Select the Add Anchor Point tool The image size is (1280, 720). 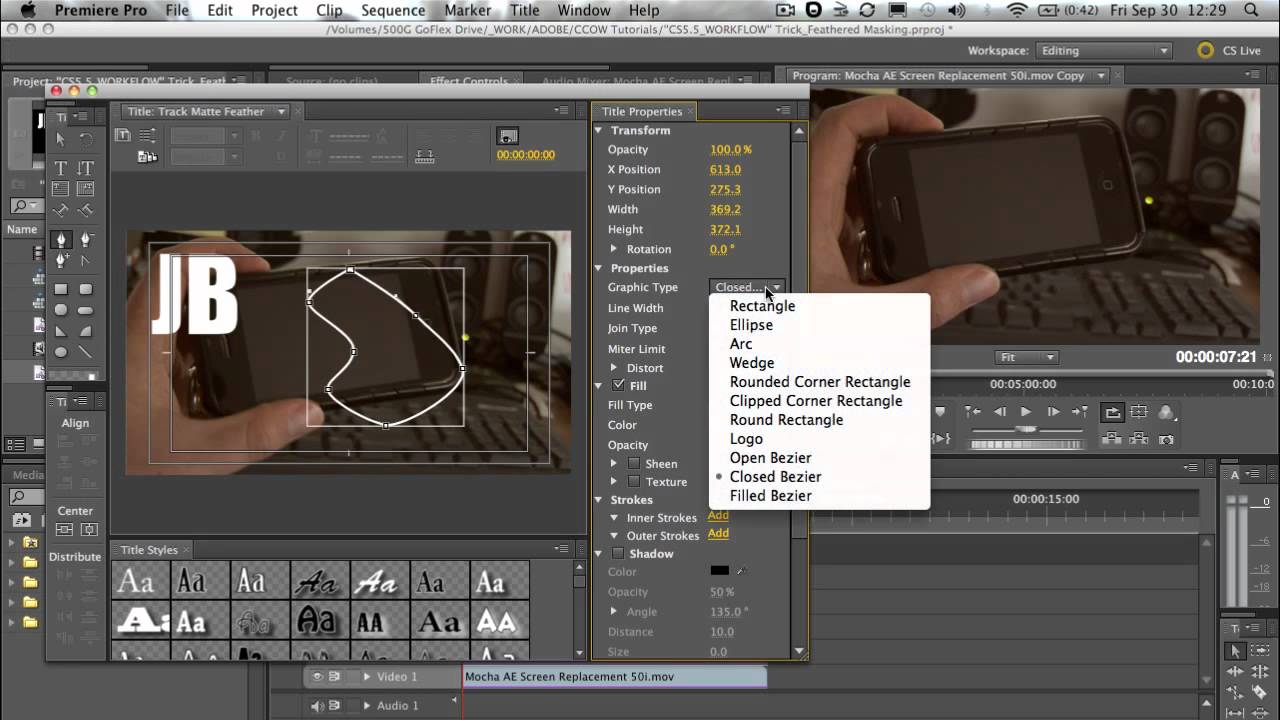click(60, 260)
